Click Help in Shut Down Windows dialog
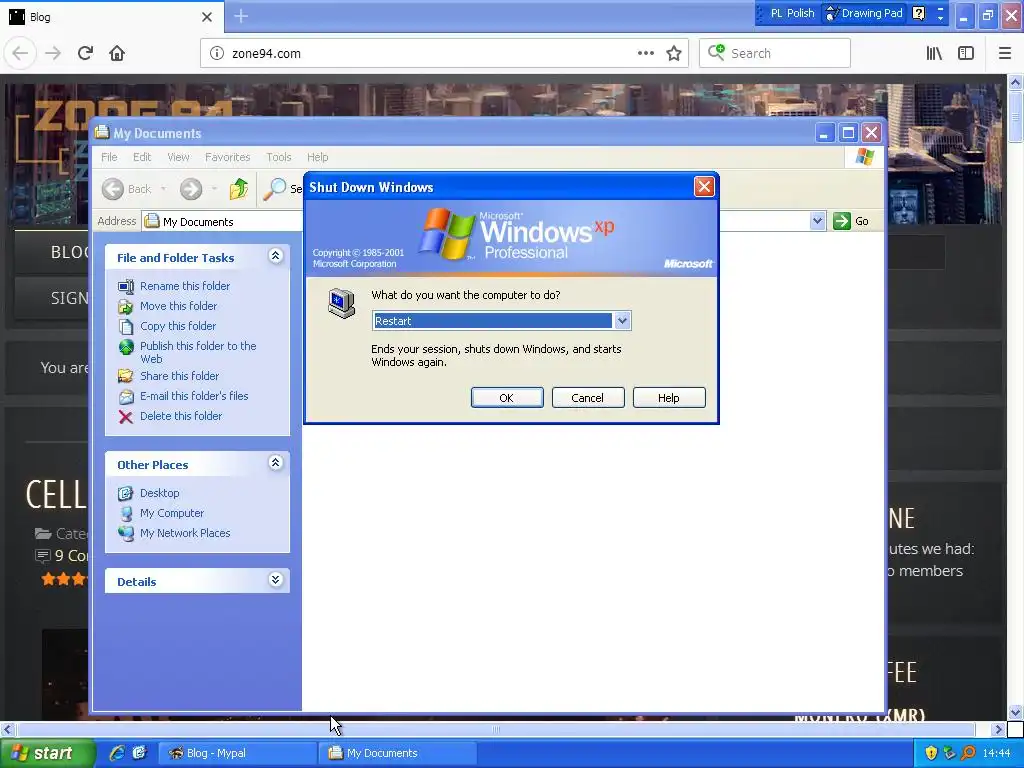The height and width of the screenshot is (768, 1024). [669, 398]
